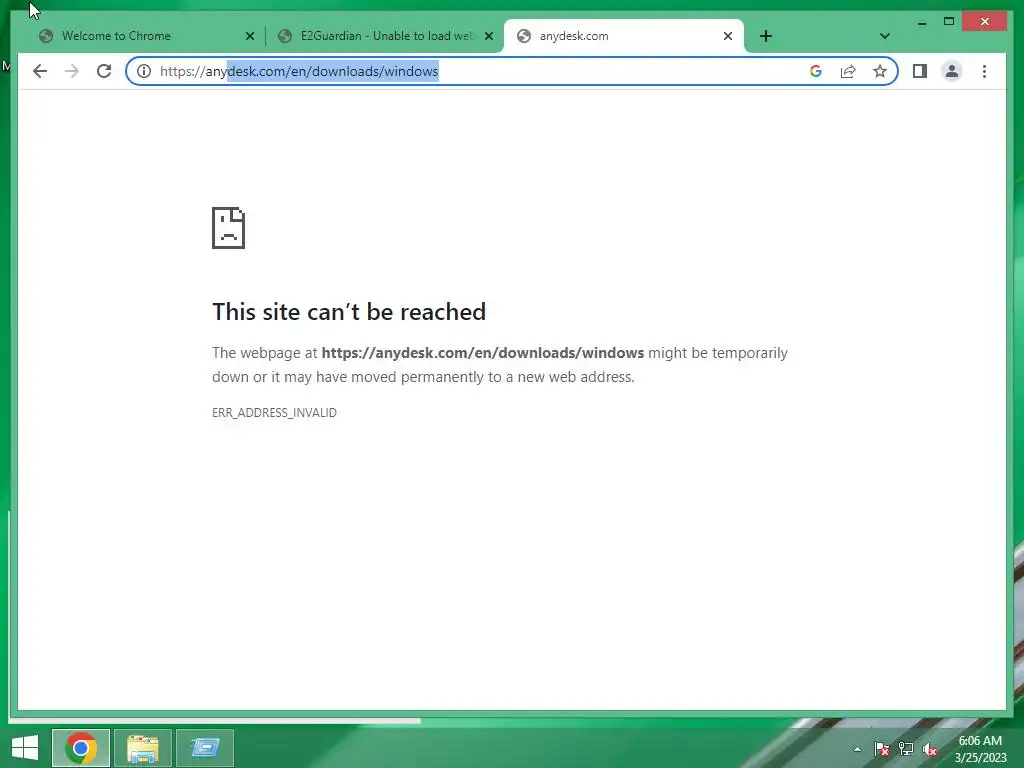
Task: Show hidden system tray icons arrow
Action: tap(857, 749)
